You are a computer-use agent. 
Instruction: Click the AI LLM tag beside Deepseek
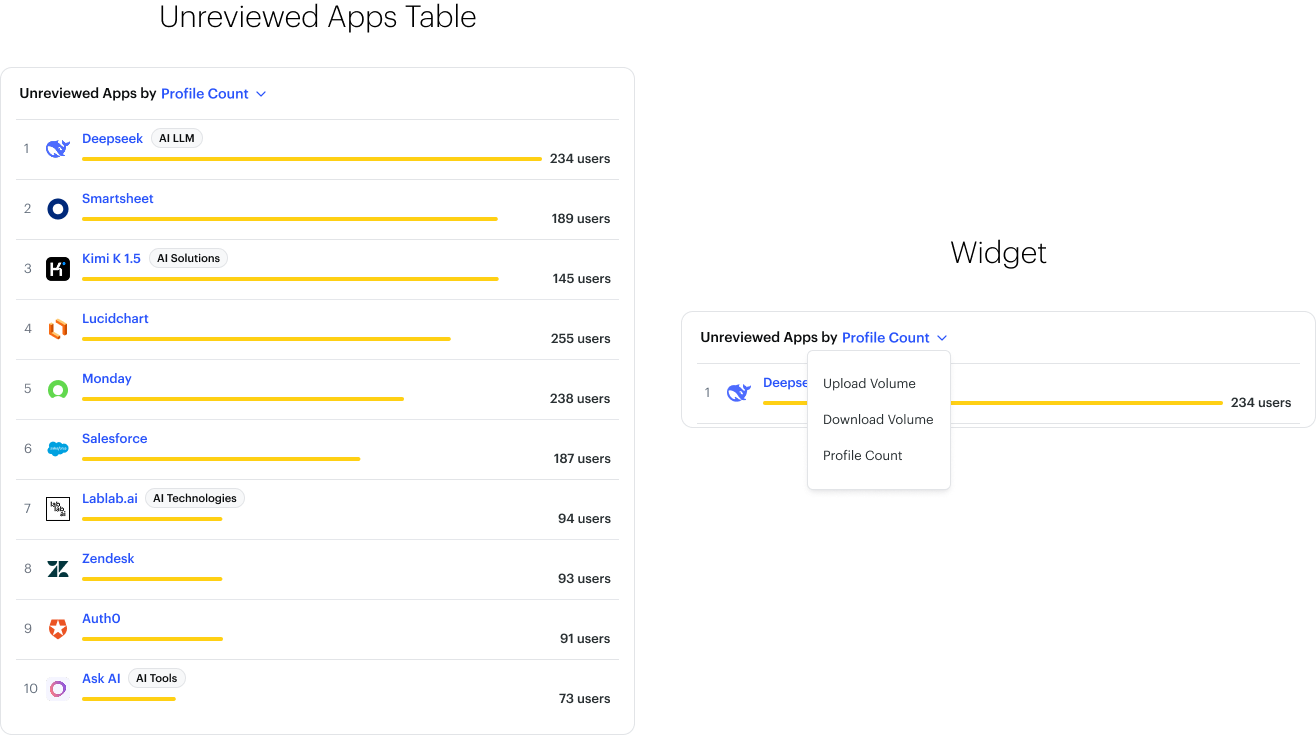click(x=177, y=139)
